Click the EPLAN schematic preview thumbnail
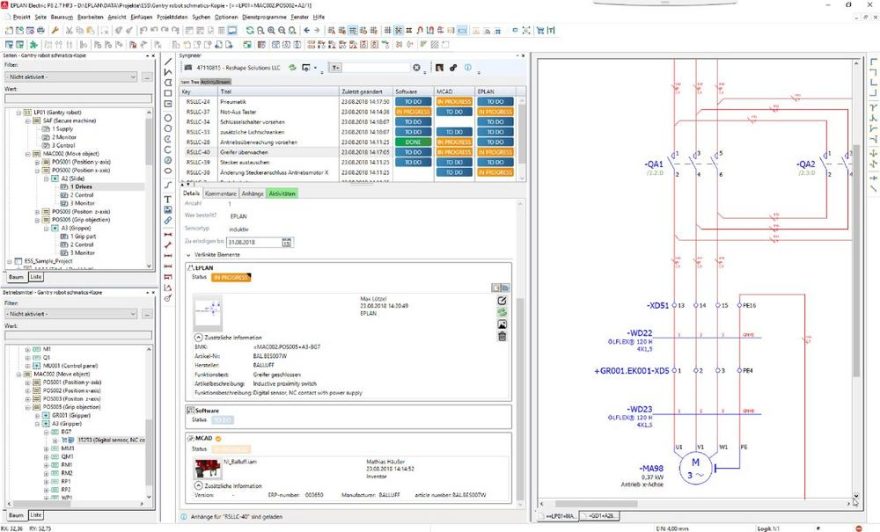880x532 pixels. pos(208,312)
